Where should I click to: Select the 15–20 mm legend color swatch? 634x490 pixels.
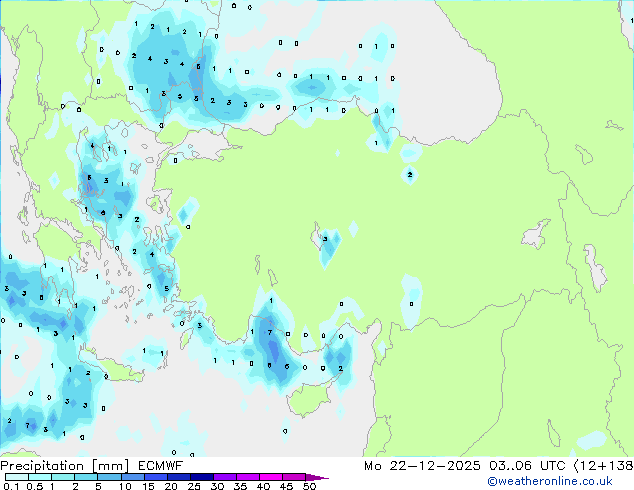(155, 477)
